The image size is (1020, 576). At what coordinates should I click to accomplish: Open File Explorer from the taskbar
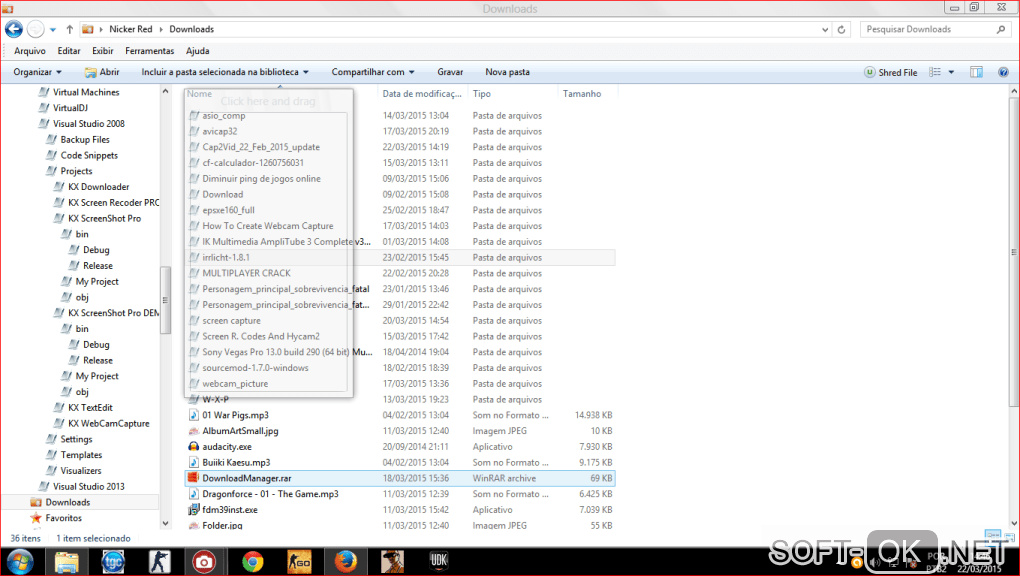click(x=66, y=562)
